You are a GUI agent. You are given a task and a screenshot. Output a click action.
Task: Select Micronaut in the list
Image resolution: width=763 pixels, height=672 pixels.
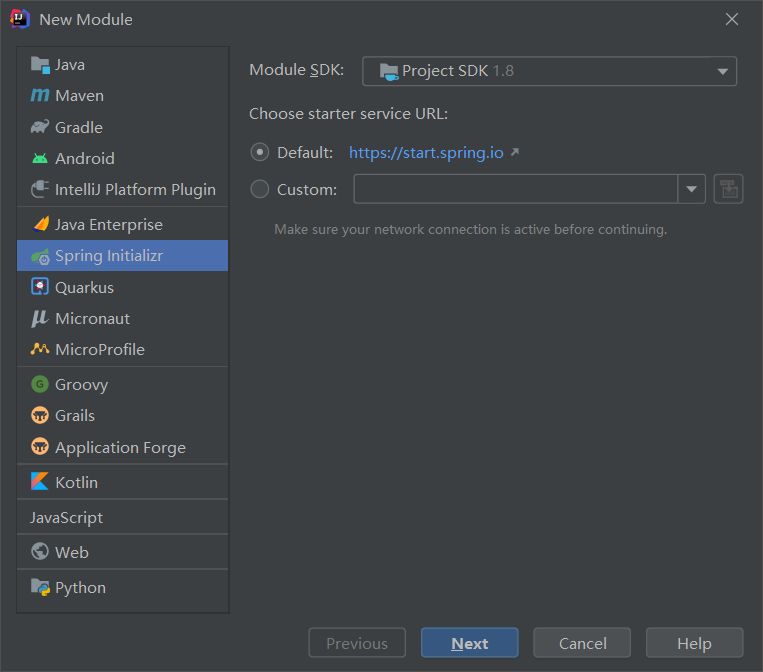[x=123, y=318]
